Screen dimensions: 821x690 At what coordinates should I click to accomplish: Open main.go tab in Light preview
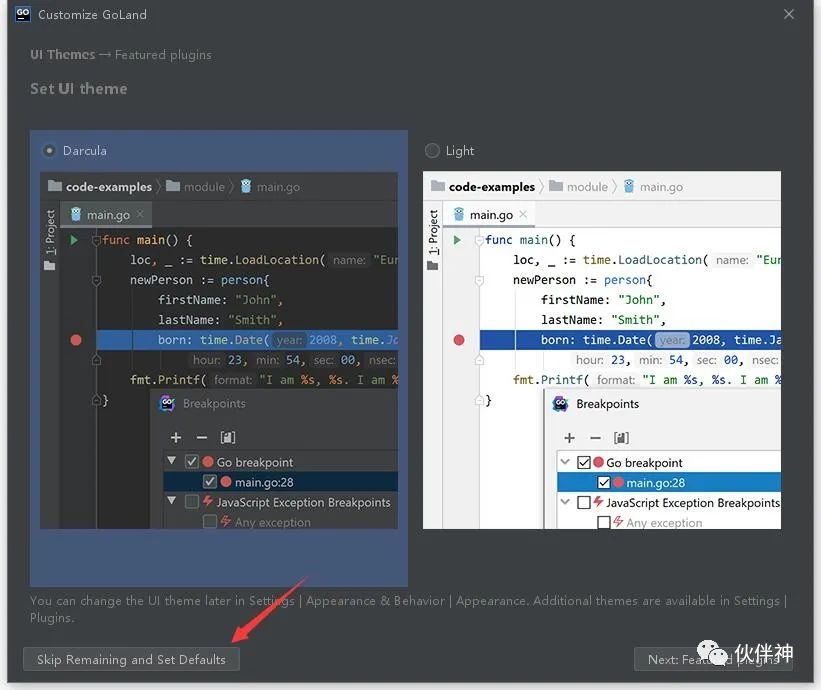coord(490,215)
